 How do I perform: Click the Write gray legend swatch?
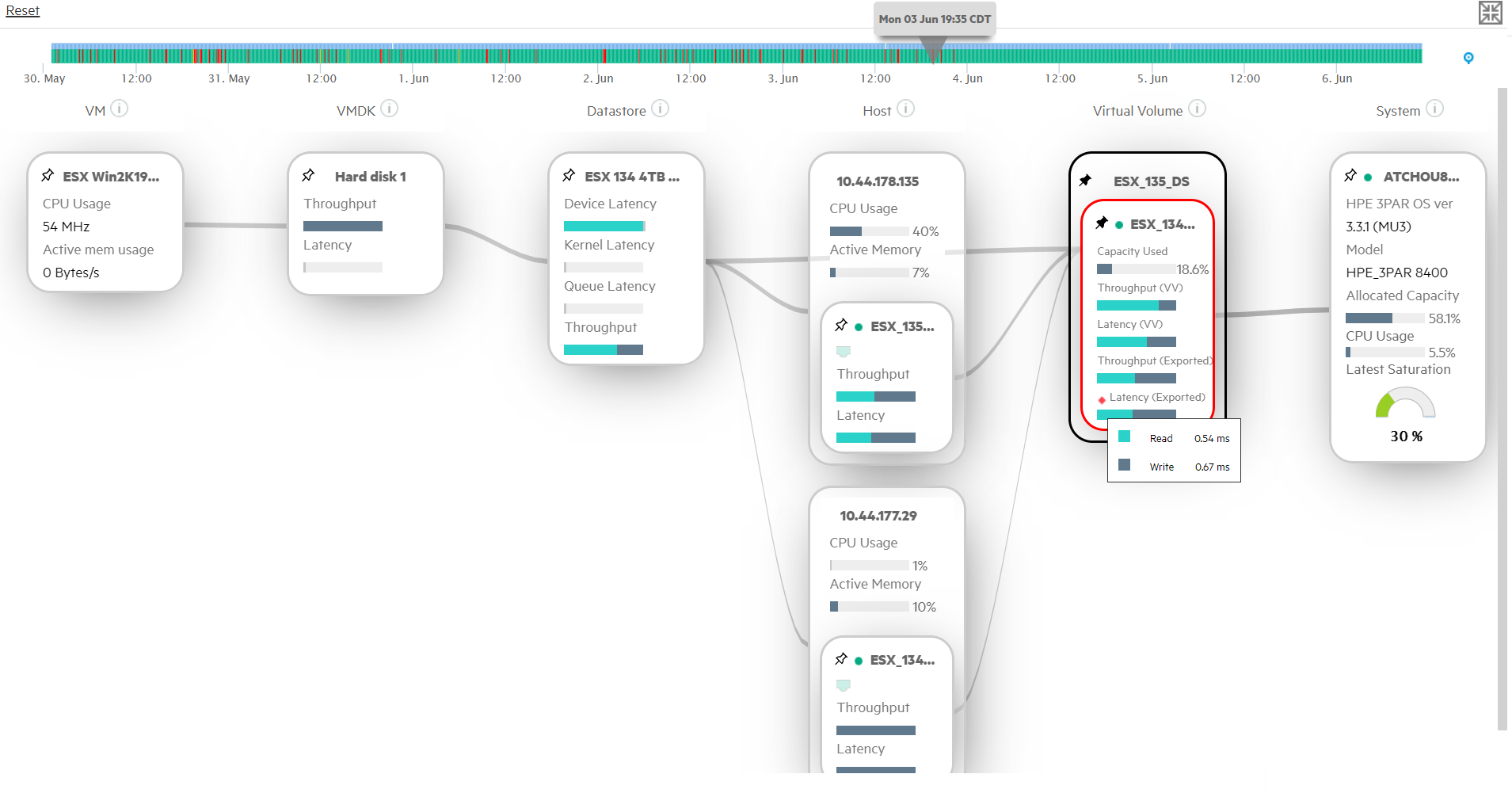[1124, 465]
